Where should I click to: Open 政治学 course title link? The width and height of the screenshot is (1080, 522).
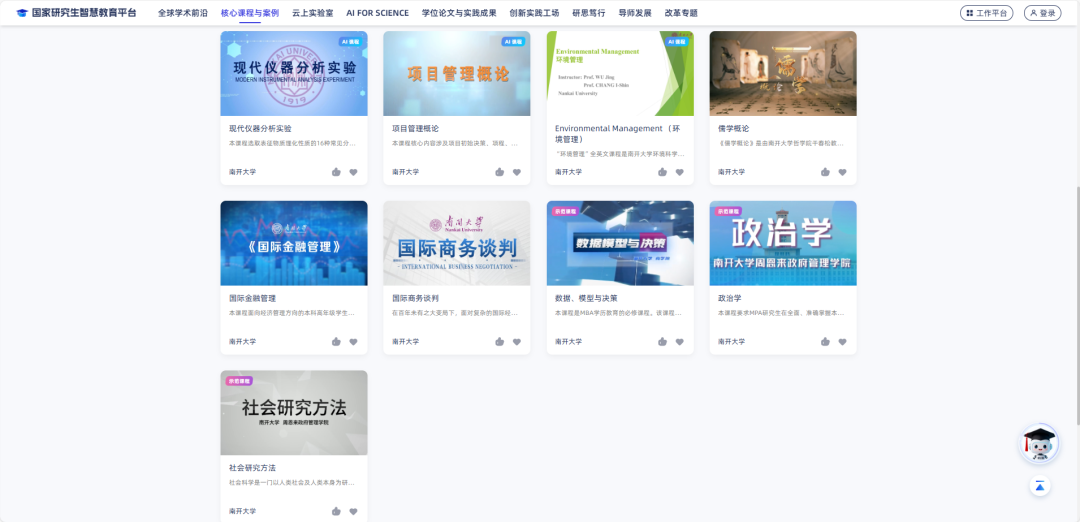pos(729,298)
